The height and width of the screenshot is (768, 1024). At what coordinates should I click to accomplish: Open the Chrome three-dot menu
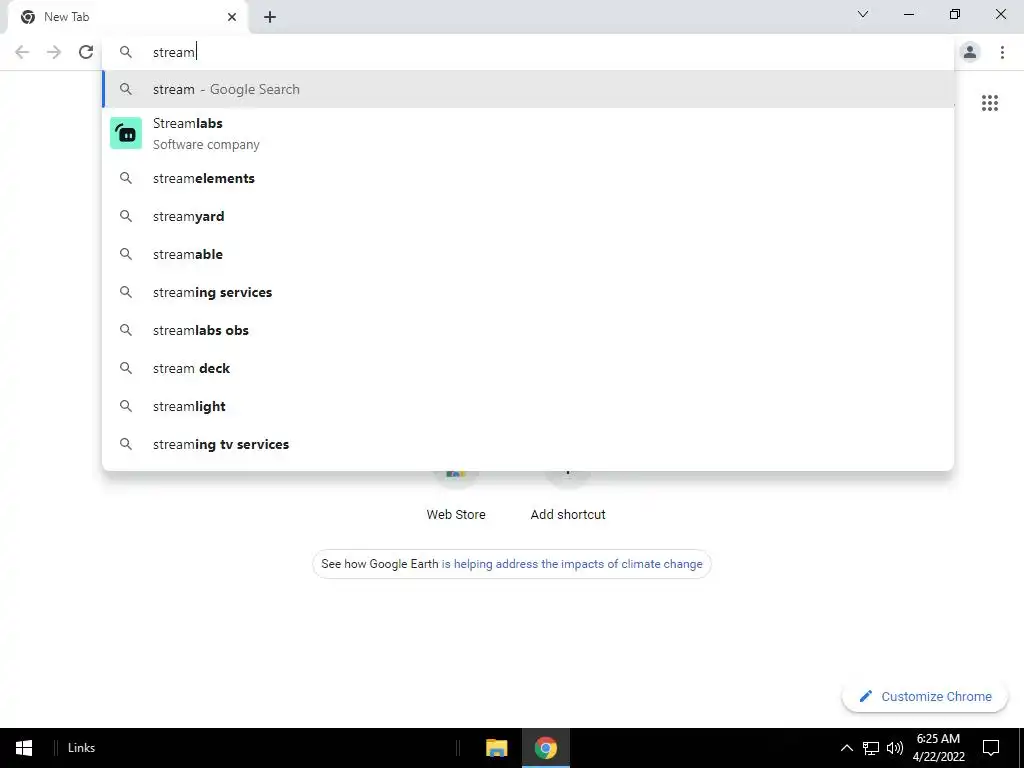(x=1002, y=52)
